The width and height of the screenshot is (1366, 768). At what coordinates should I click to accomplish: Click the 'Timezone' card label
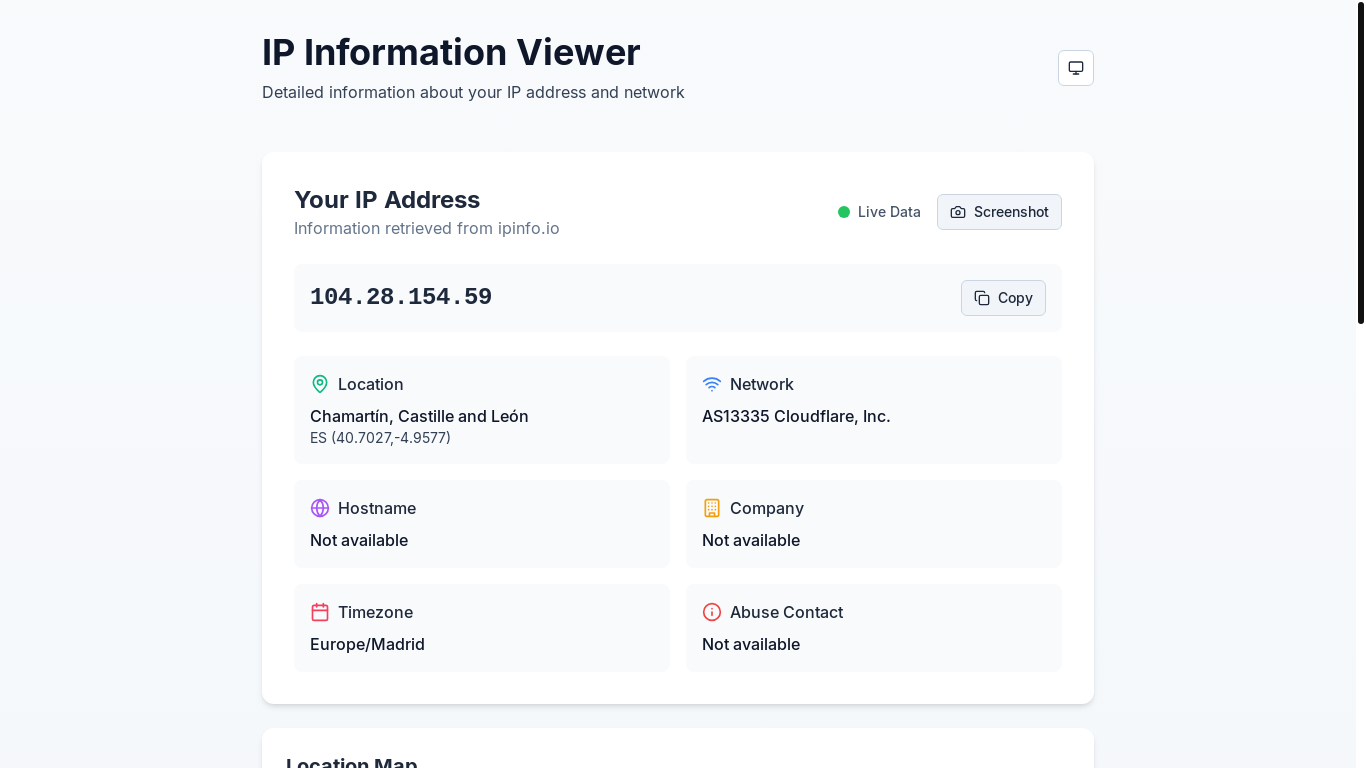pyautogui.click(x=375, y=612)
